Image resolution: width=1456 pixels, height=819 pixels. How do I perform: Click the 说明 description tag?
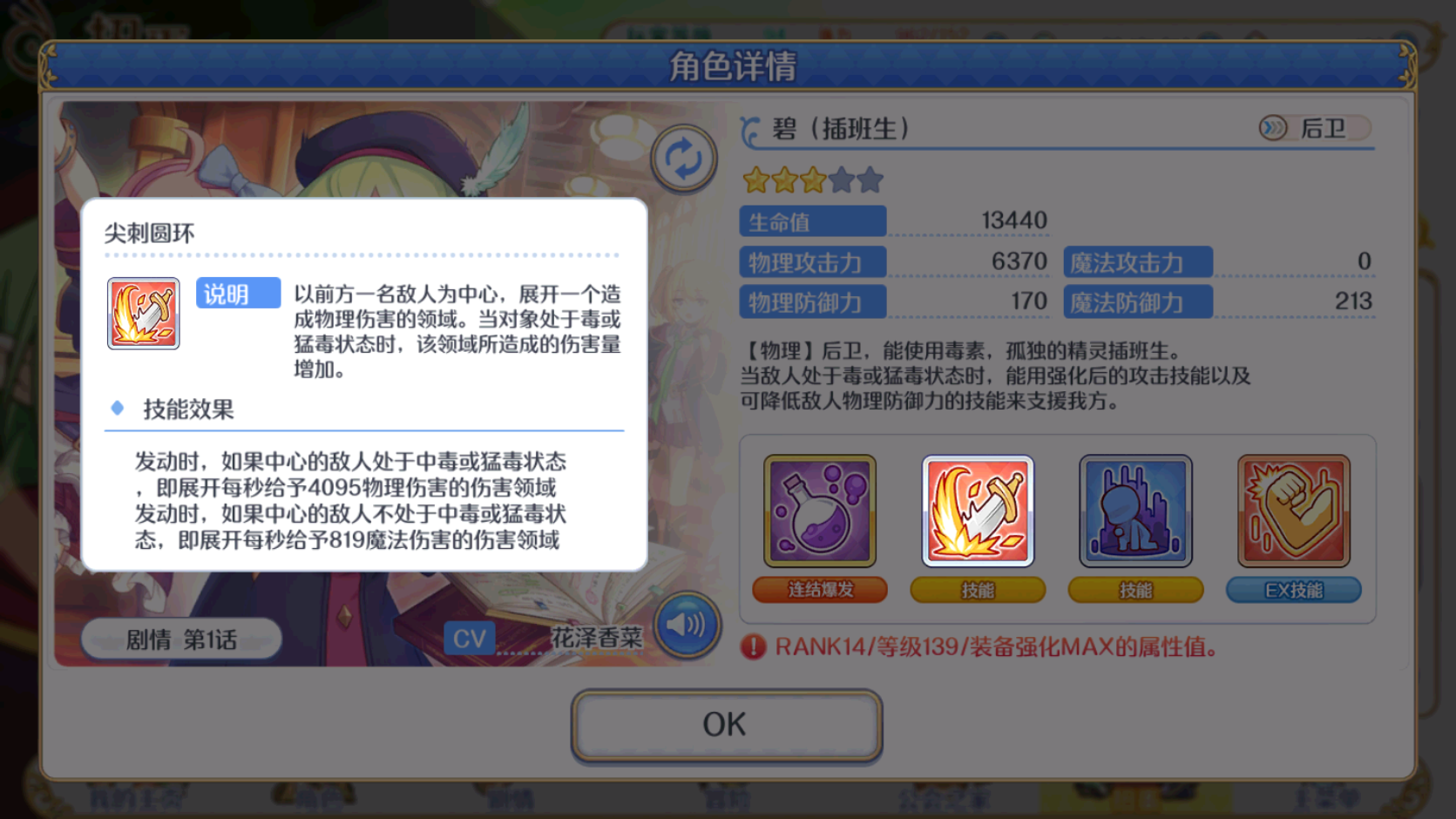tap(238, 294)
